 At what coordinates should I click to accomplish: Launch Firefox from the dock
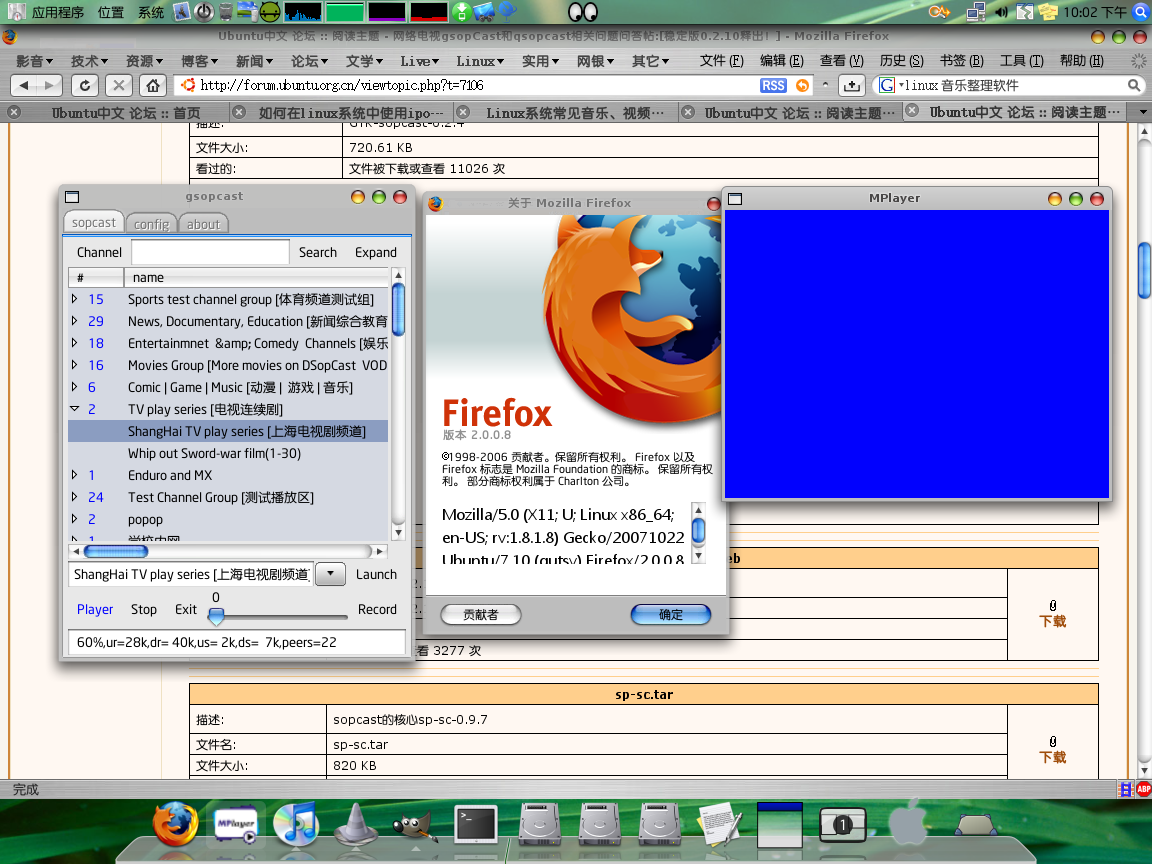[176, 823]
